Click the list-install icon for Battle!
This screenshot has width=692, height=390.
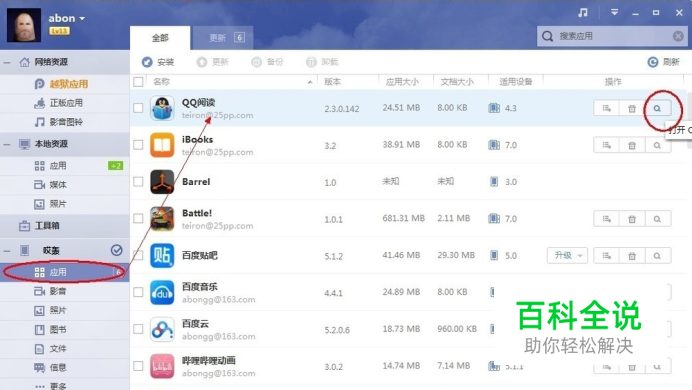pos(607,219)
